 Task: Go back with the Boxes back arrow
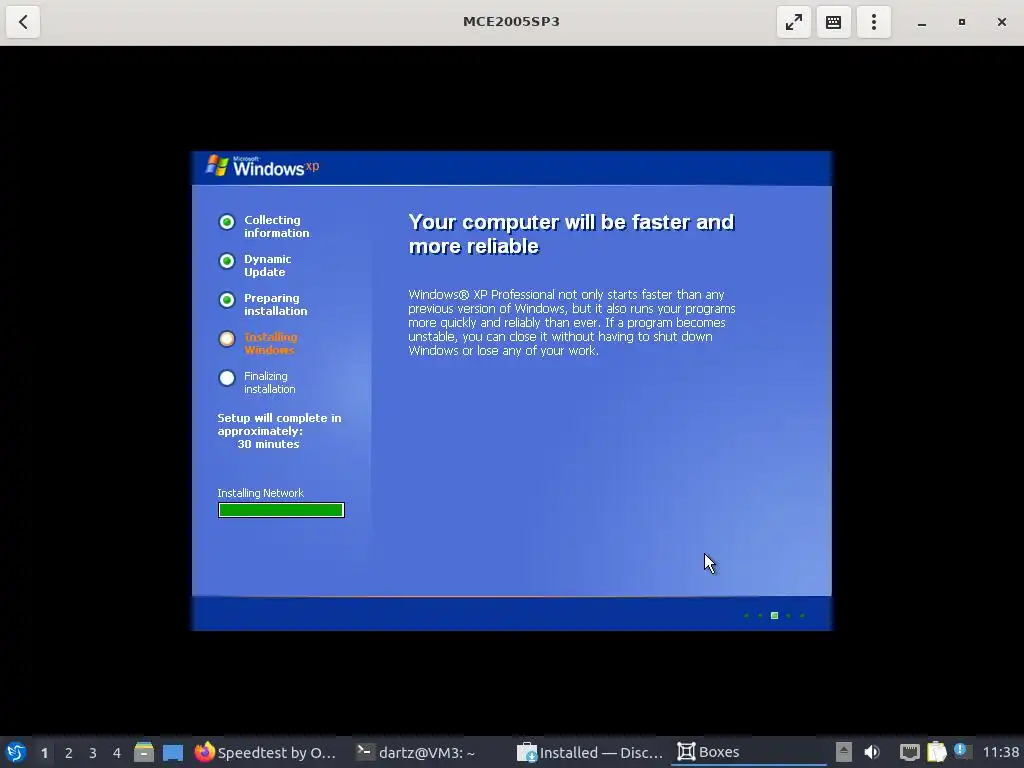click(23, 22)
